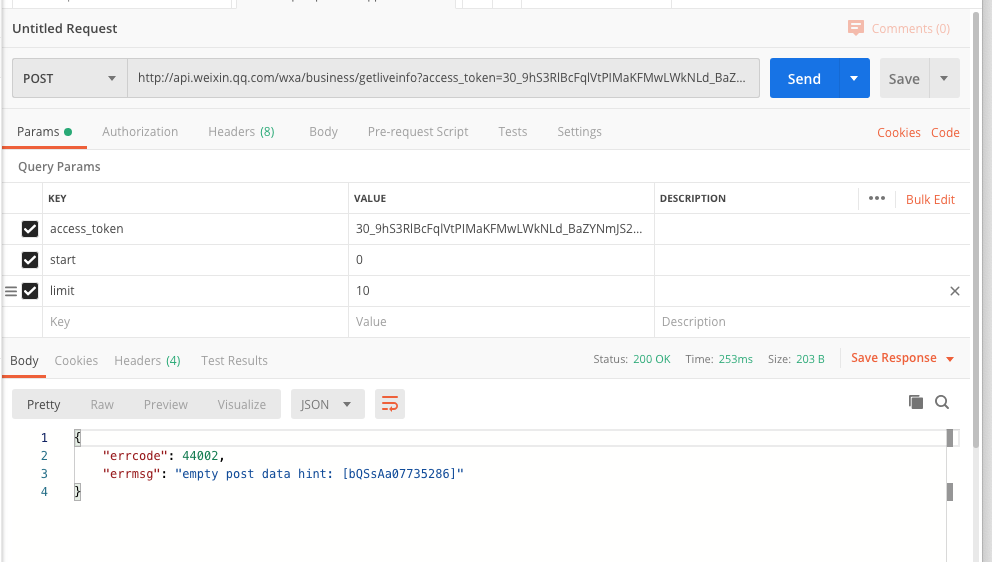This screenshot has height=562, width=992.
Task: Open the three-dots column options menu
Action: click(x=877, y=198)
